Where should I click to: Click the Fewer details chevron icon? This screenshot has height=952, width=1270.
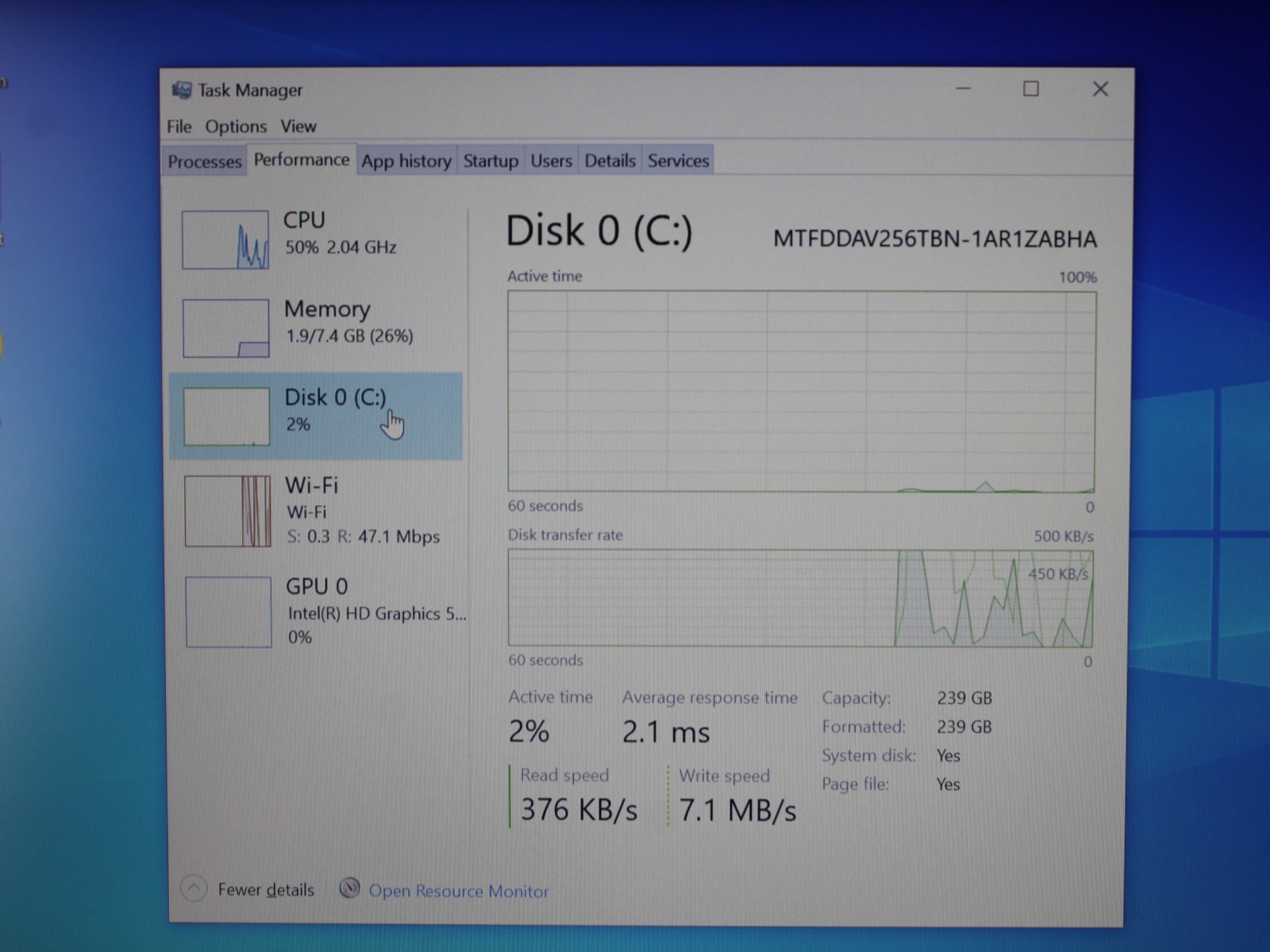pyautogui.click(x=194, y=889)
